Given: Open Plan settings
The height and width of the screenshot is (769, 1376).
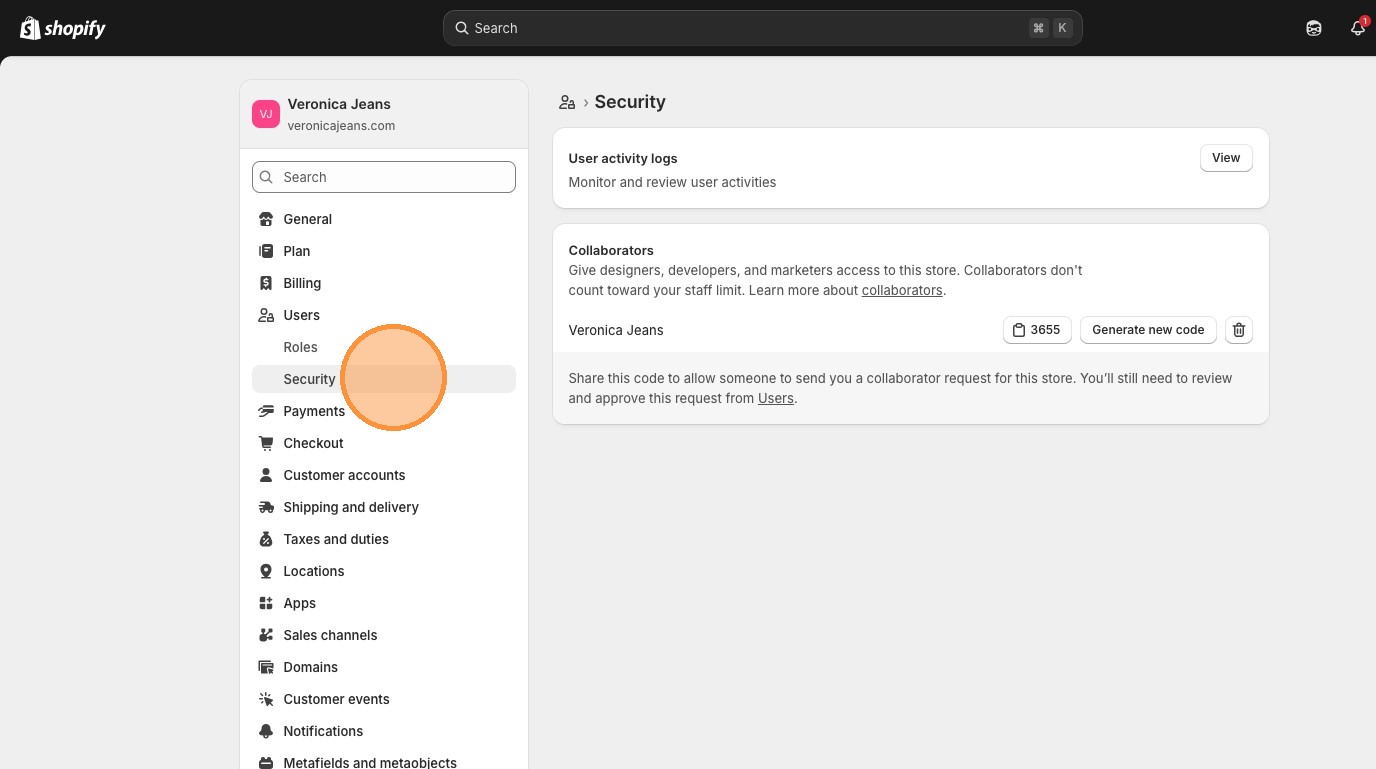Looking at the screenshot, I should 384,251.
